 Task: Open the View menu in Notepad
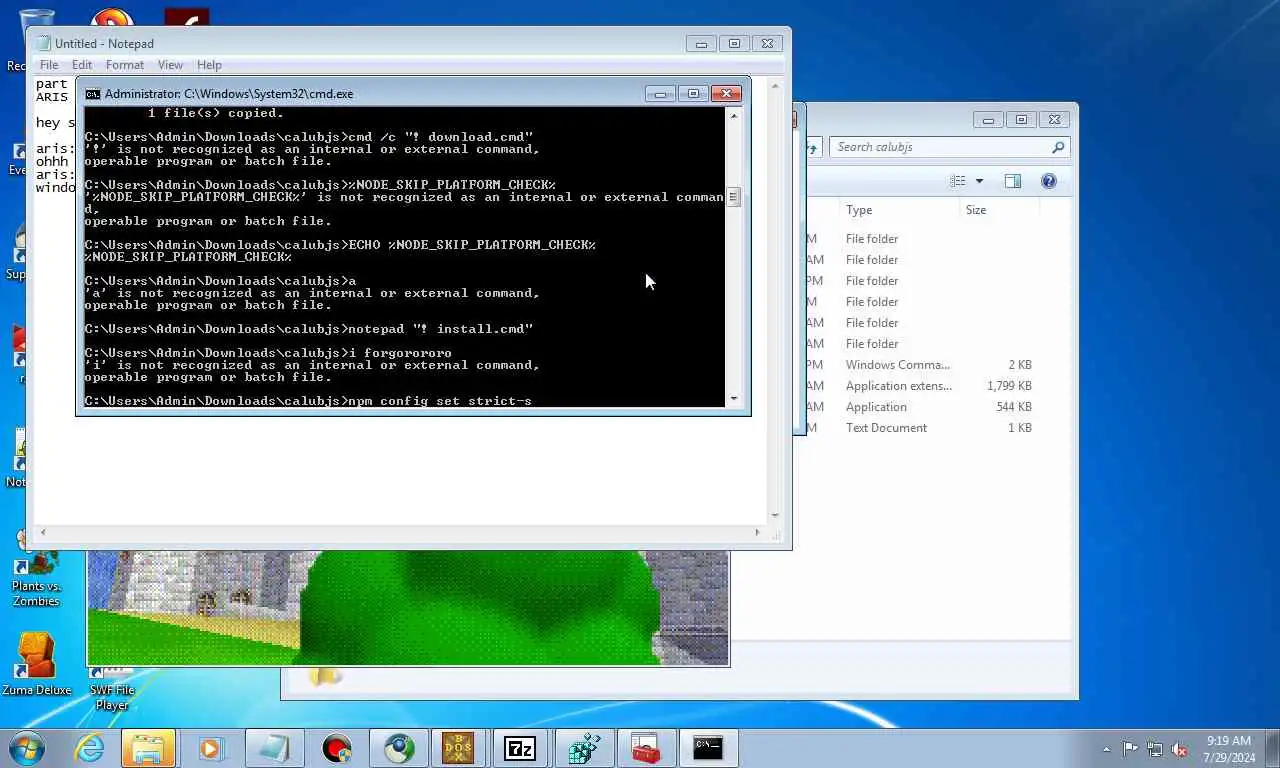[170, 65]
